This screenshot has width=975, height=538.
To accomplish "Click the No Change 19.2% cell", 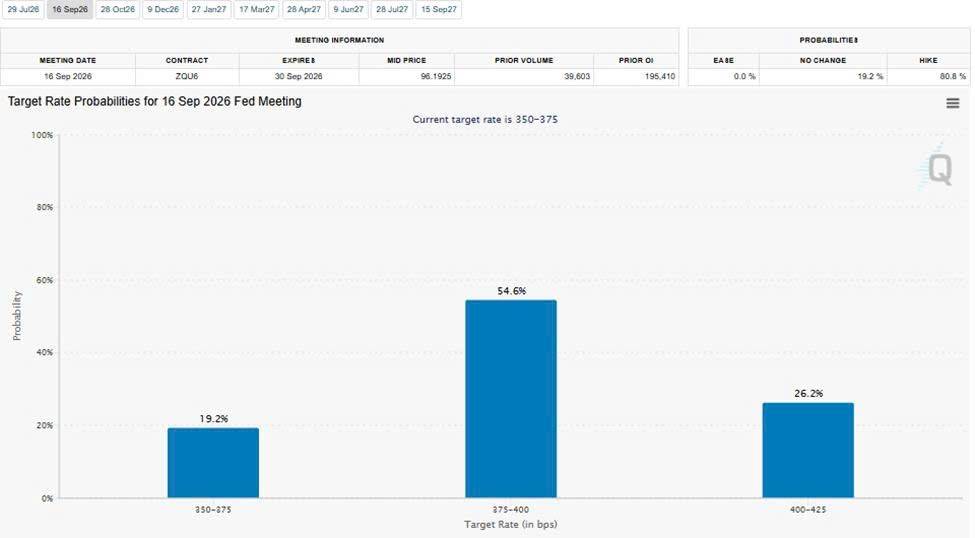I will click(x=823, y=77).
